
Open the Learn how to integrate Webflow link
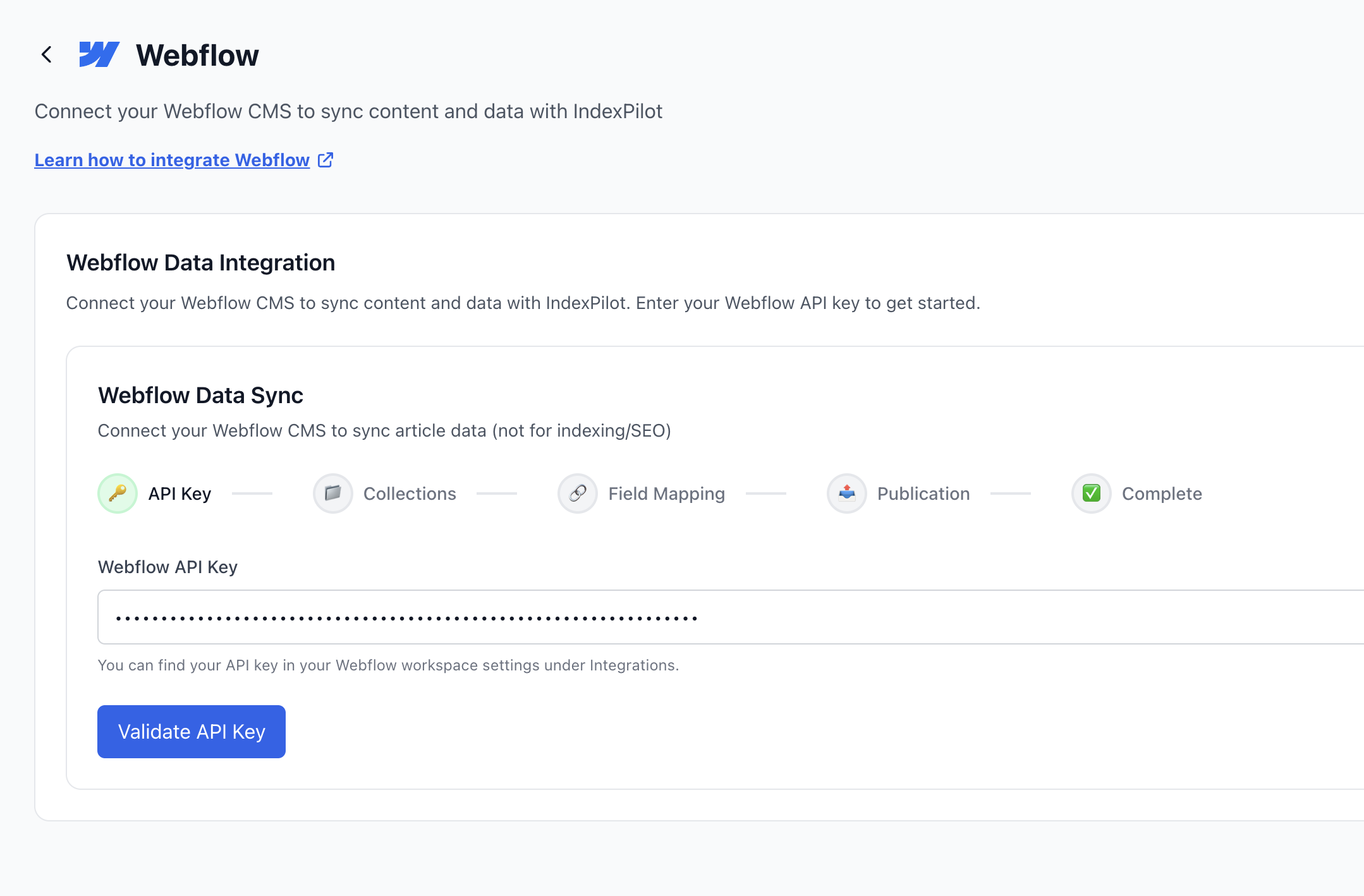(x=172, y=160)
